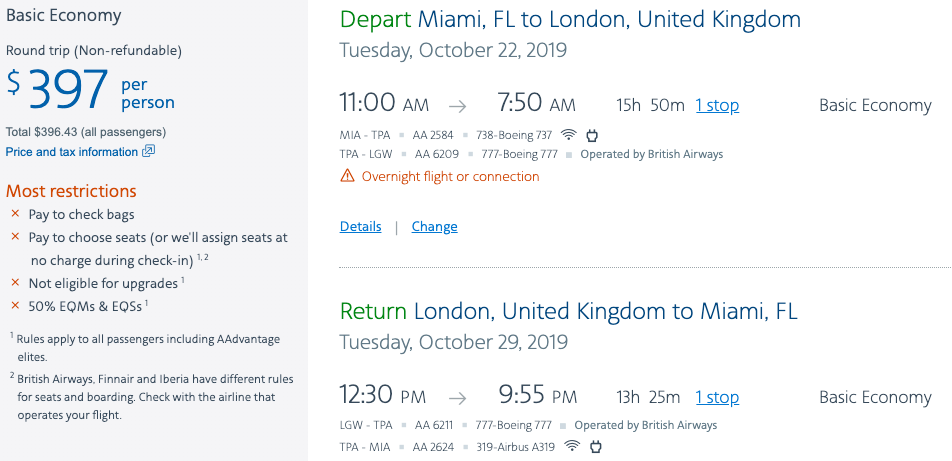Open the 1 stop link for the departing flight

click(717, 105)
